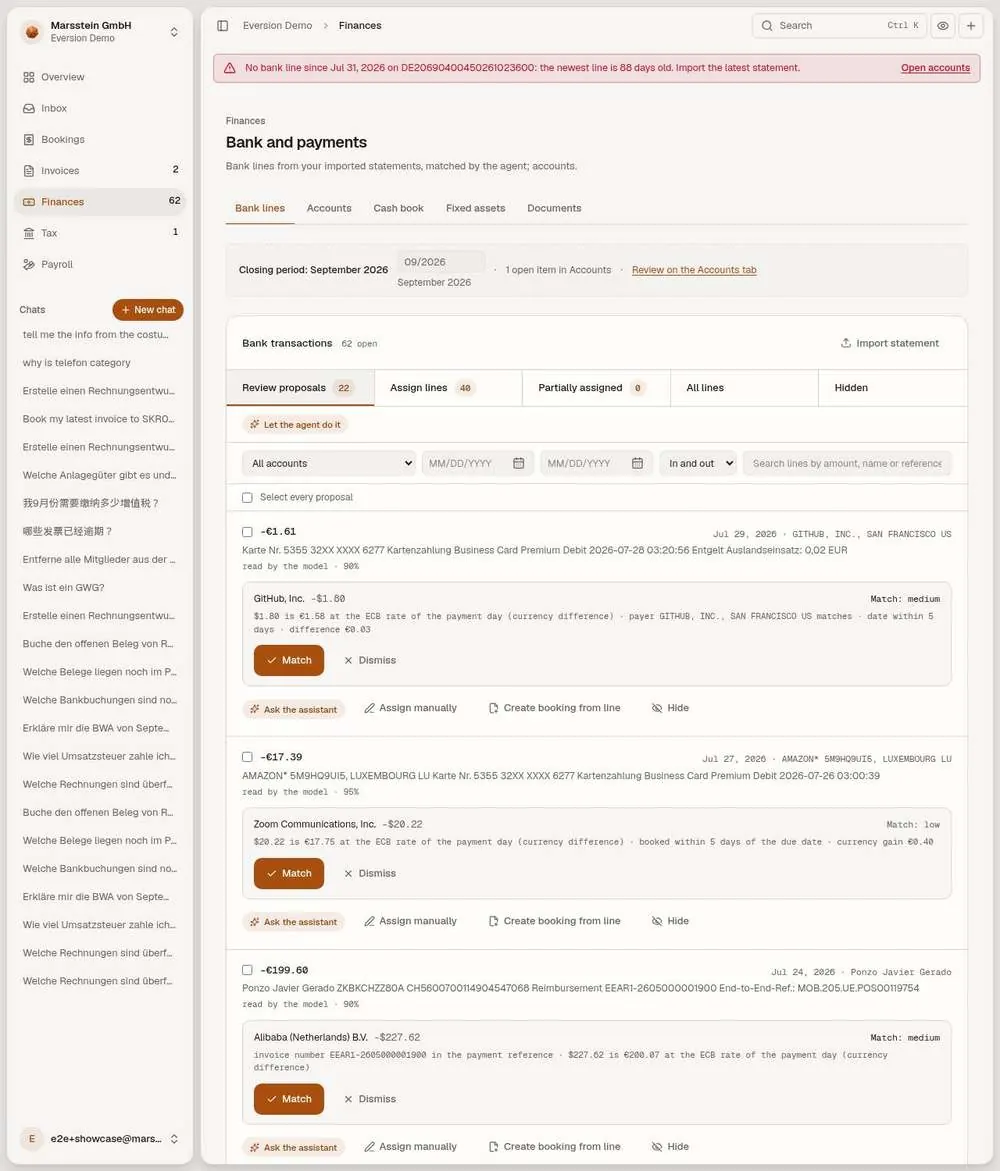Viewport: 1000px width, 1171px height.
Task: Click the warning triangle icon in alert
Action: click(x=230, y=68)
